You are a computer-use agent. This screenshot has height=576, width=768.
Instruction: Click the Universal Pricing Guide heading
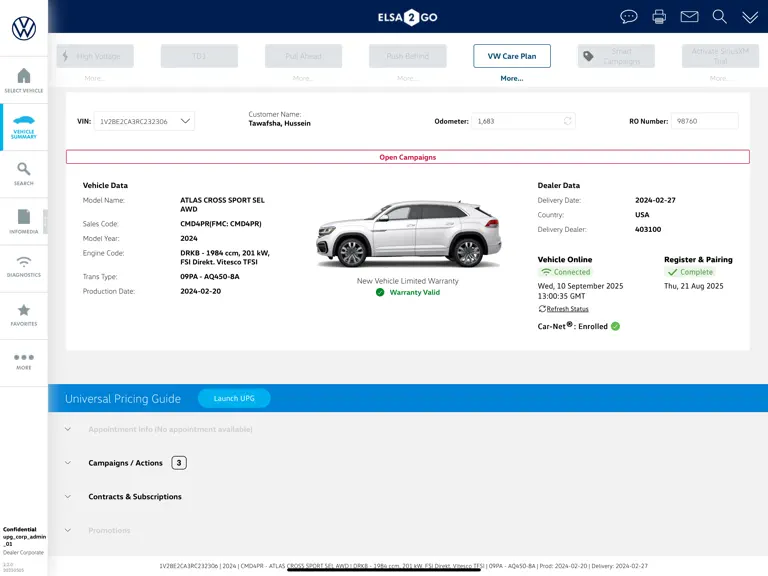[123, 399]
